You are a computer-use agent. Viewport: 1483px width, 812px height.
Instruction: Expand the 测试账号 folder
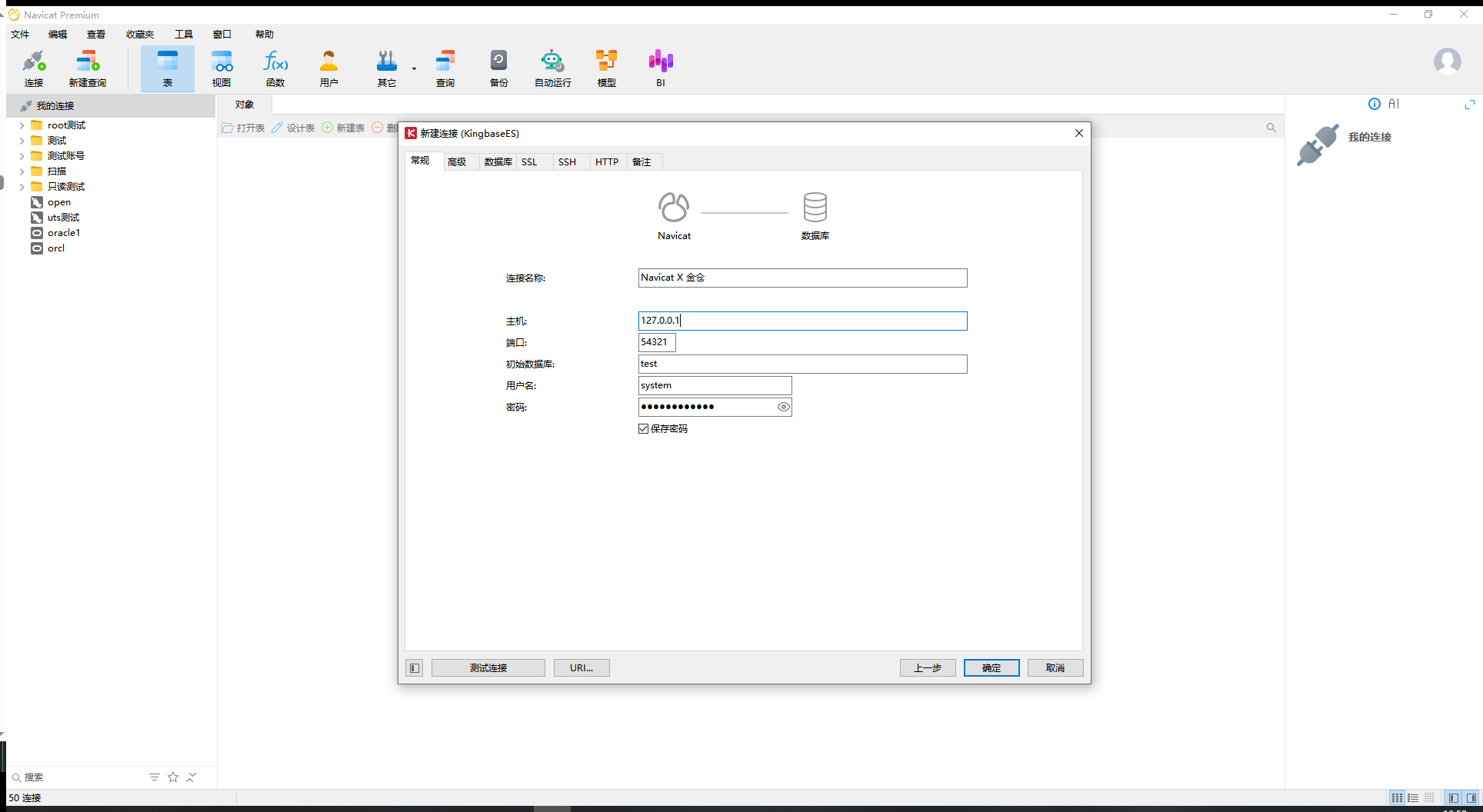[x=22, y=156]
